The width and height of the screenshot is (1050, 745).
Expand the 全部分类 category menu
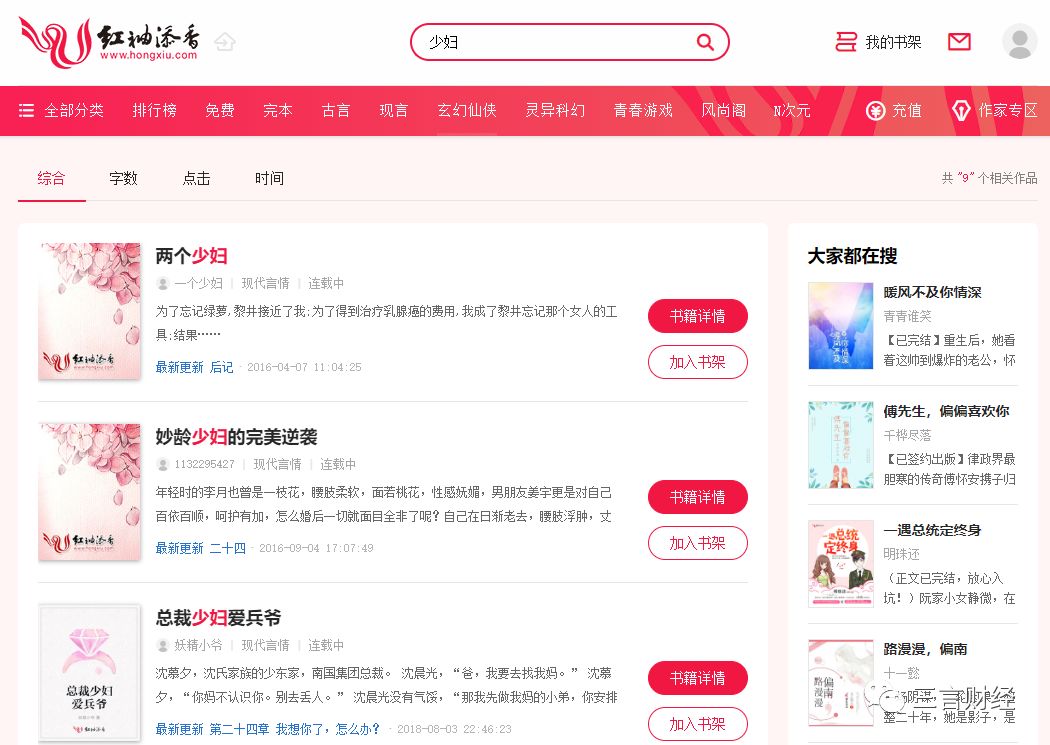tap(62, 110)
